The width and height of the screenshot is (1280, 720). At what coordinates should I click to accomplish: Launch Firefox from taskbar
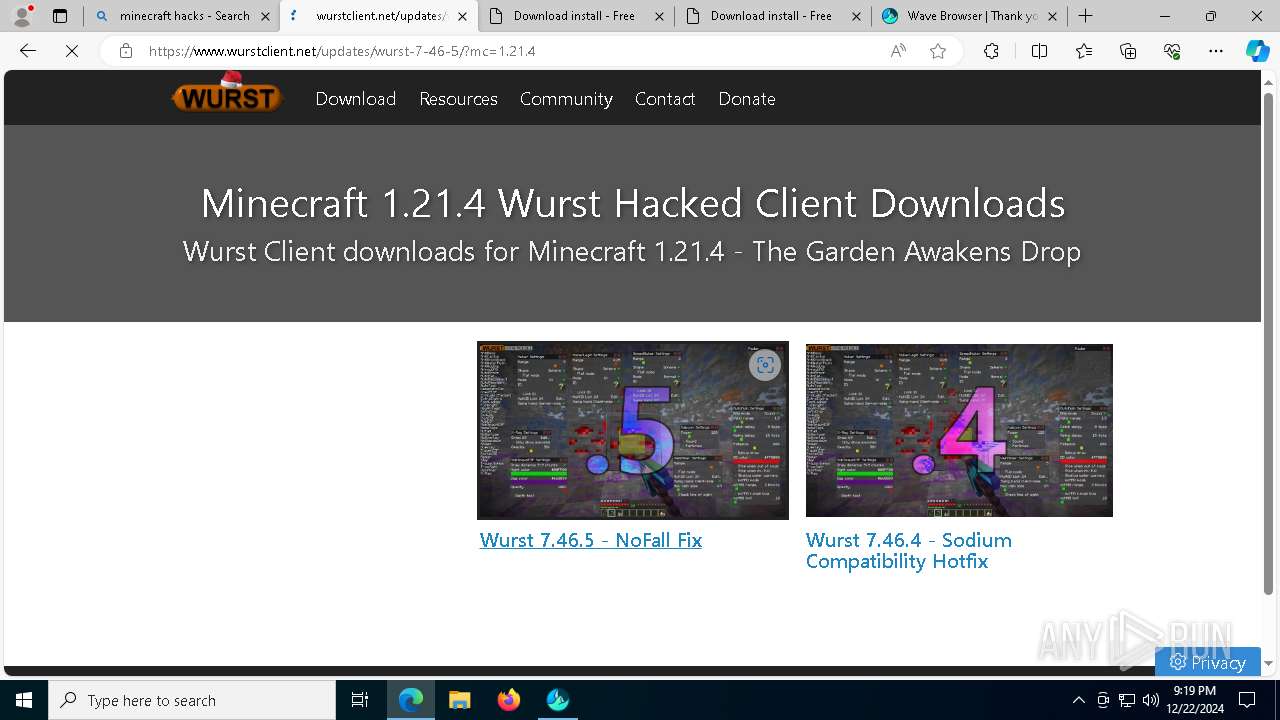point(509,700)
